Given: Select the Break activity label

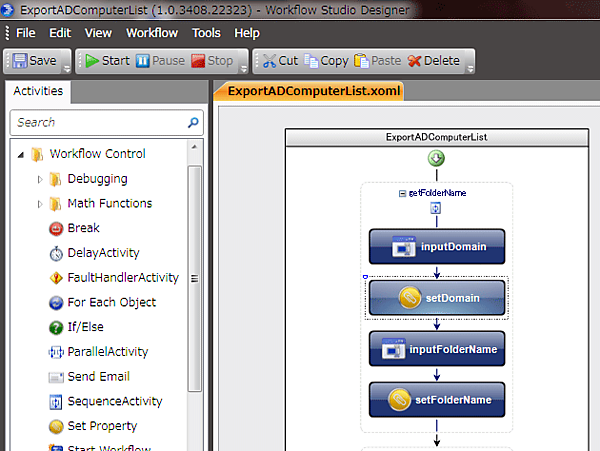Looking at the screenshot, I should [83, 228].
